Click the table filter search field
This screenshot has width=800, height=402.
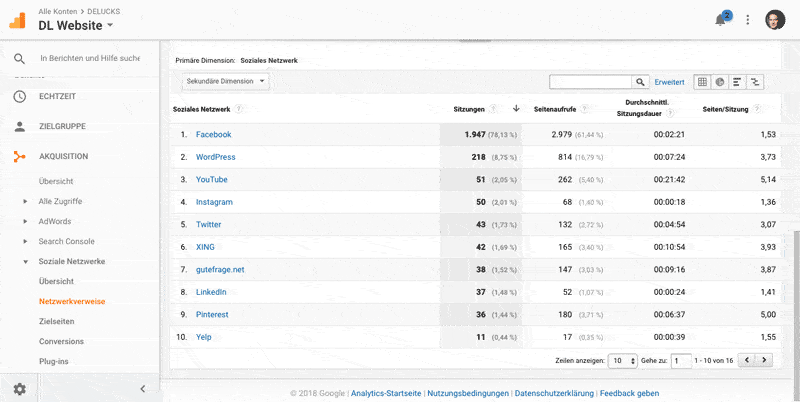[x=591, y=82]
